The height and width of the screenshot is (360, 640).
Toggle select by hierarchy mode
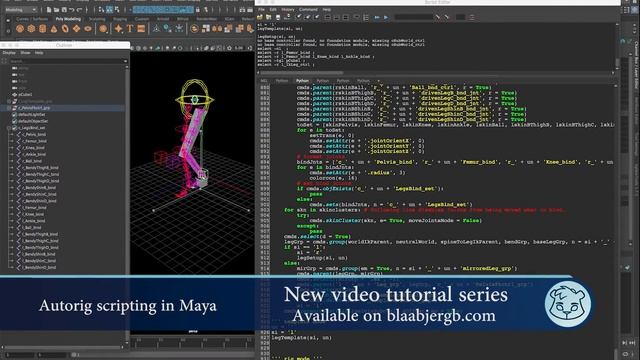tap(101, 9)
